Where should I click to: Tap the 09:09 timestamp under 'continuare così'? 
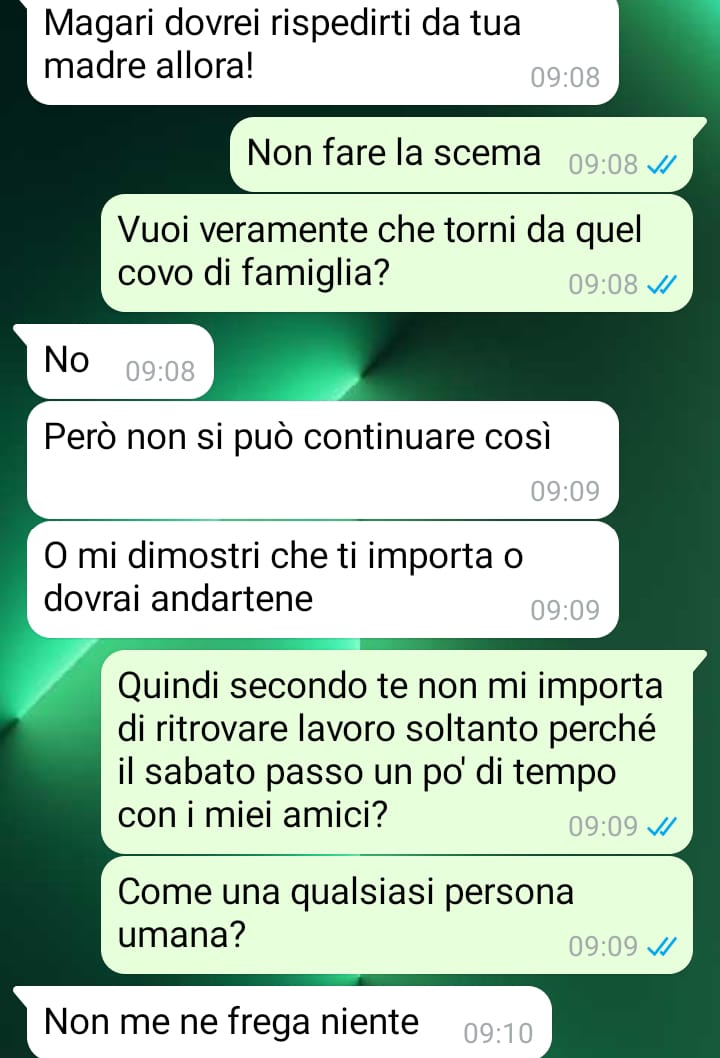coord(565,491)
